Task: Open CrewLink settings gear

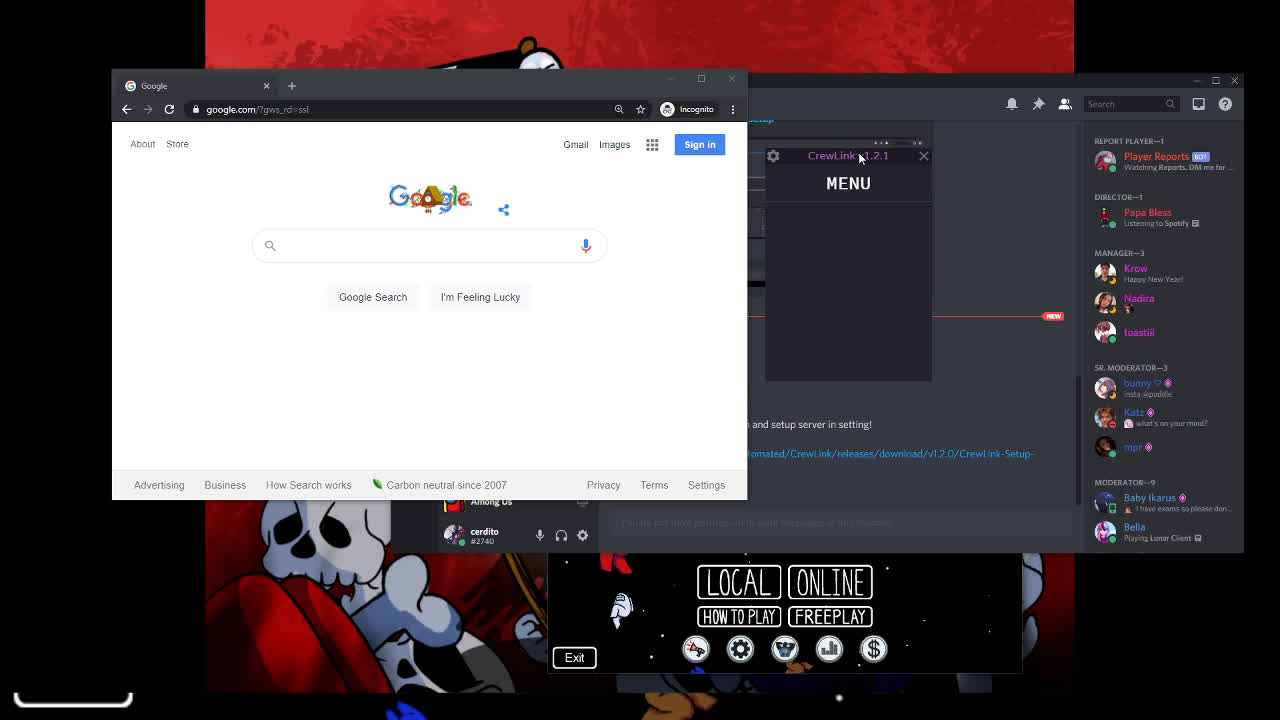Action: click(773, 156)
